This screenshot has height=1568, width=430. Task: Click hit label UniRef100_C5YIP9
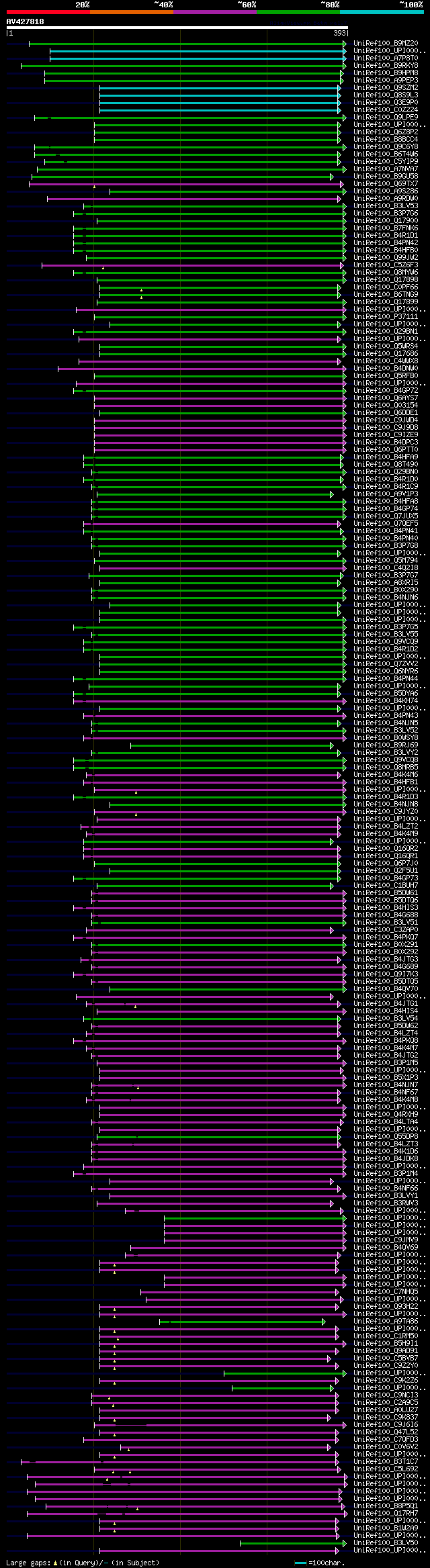[386, 162]
